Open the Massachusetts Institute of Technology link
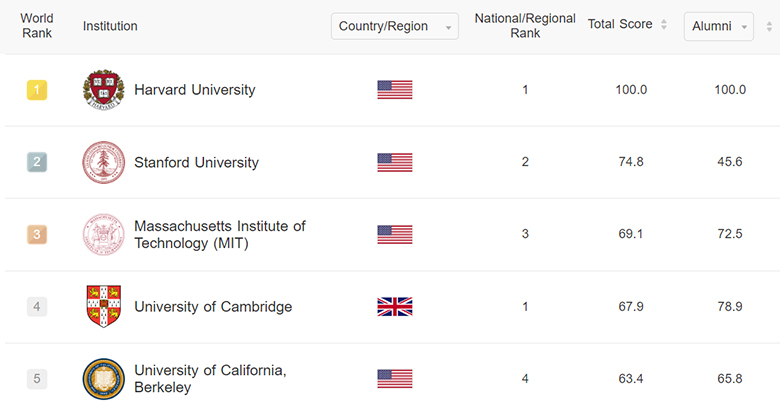 coord(220,235)
